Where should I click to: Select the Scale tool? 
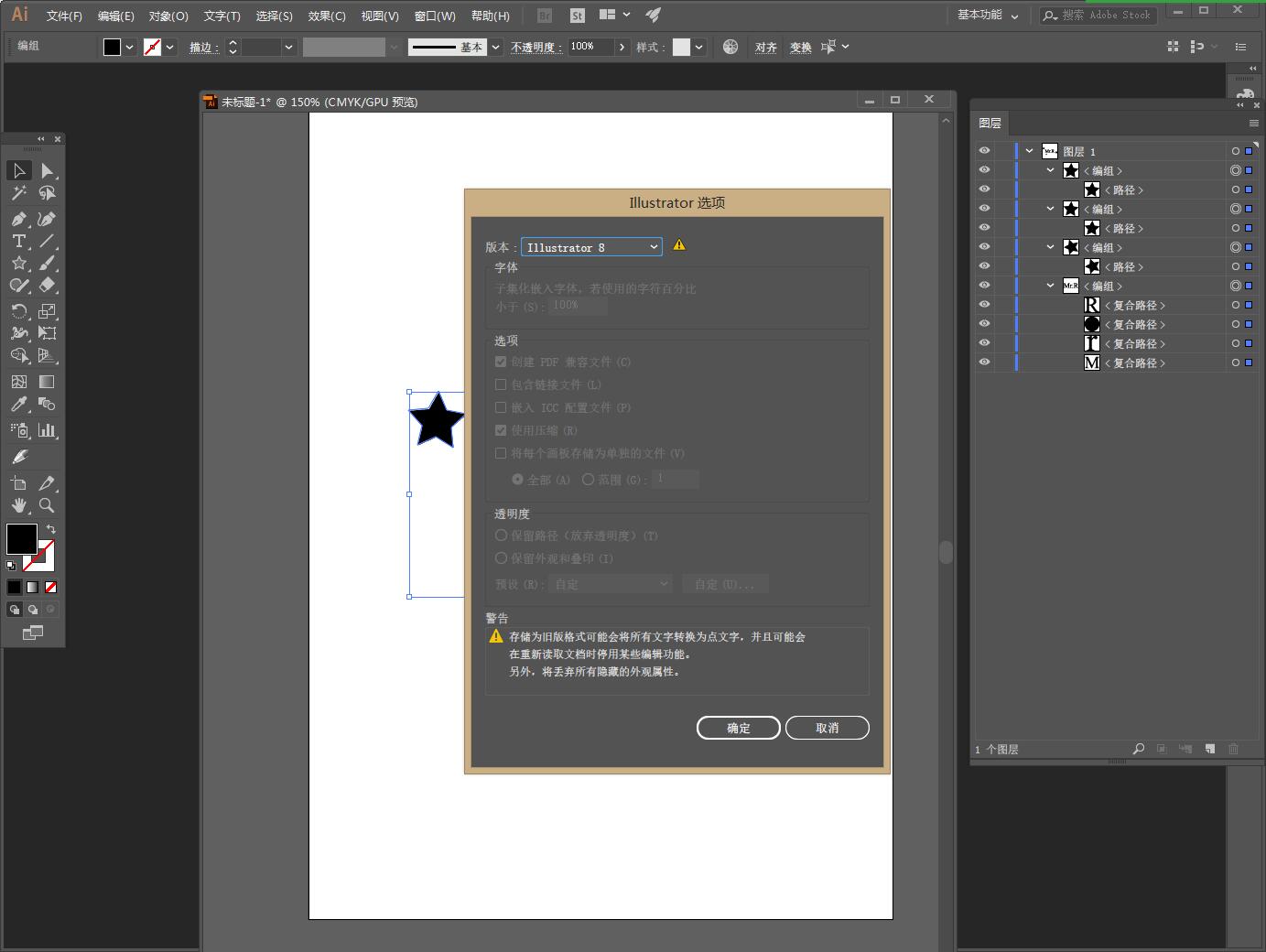point(48,312)
